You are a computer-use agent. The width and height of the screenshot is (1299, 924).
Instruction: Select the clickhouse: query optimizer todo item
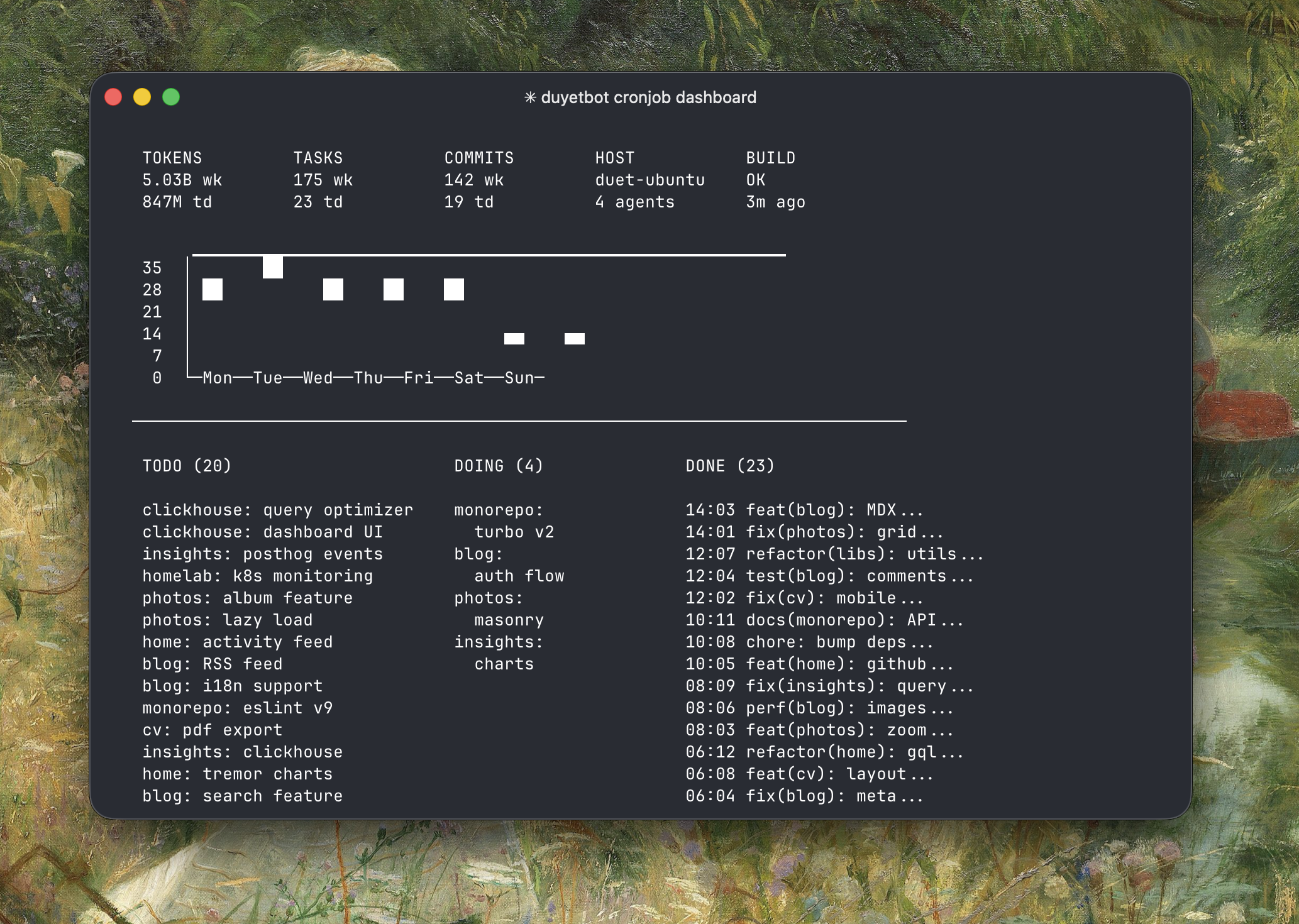point(277,510)
